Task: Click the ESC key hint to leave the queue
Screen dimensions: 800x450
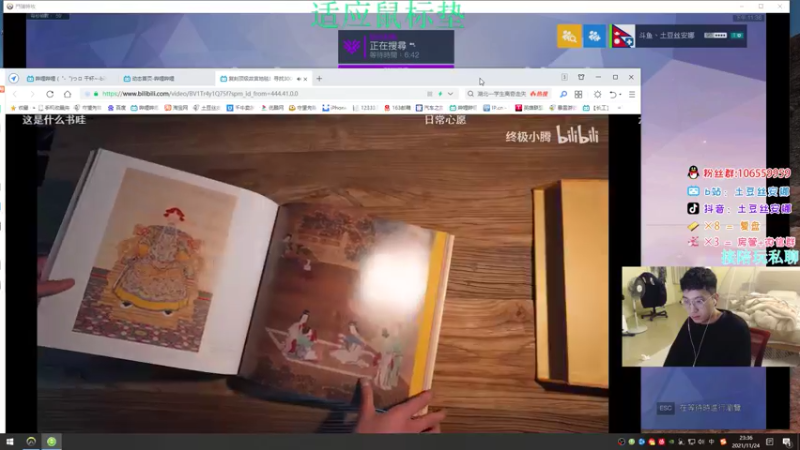Action: coord(666,408)
